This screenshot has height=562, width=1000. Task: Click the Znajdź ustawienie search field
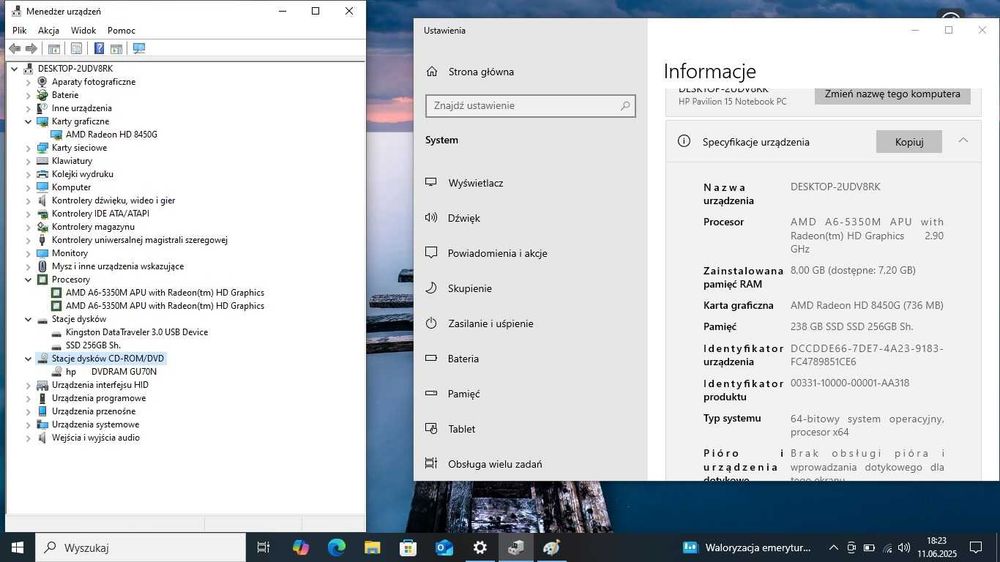tap(530, 106)
